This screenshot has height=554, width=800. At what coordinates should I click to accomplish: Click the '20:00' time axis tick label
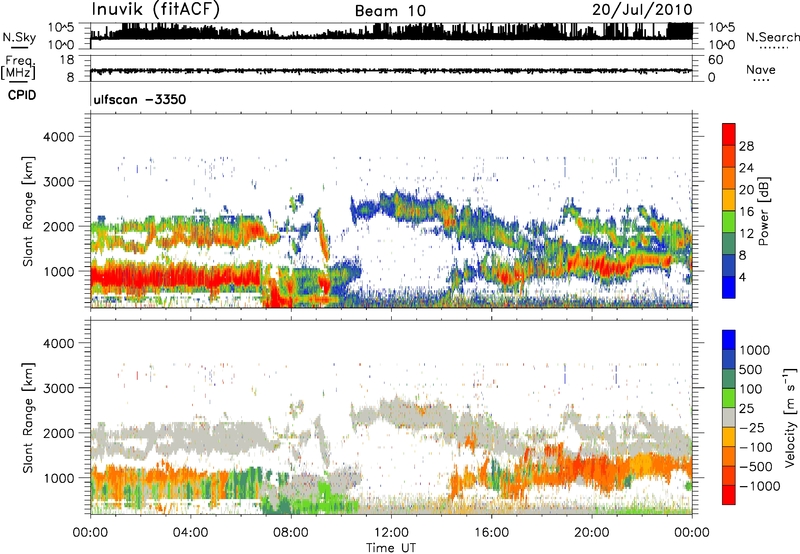click(x=591, y=533)
